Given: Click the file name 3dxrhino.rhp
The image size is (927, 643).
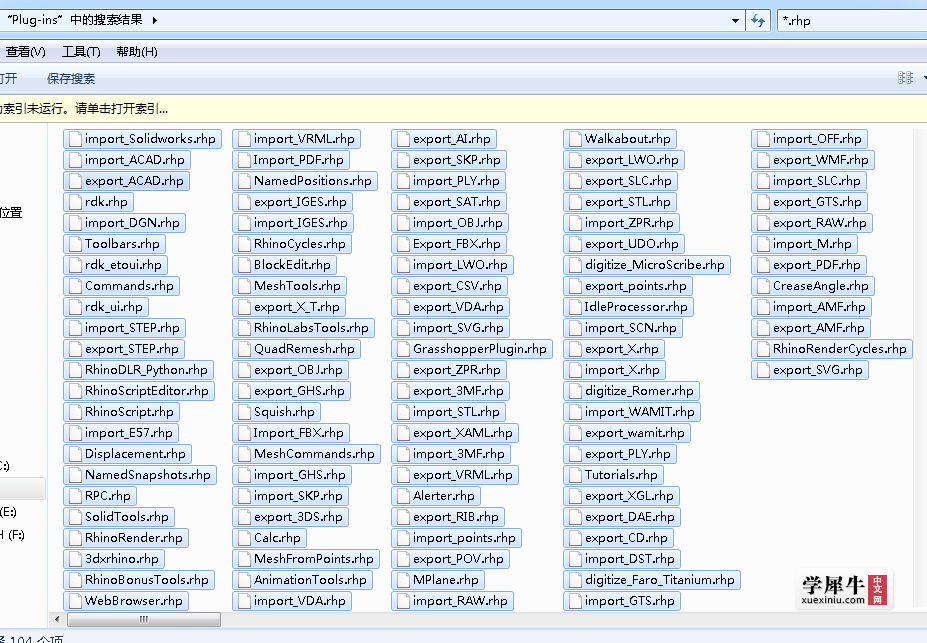Looking at the screenshot, I should coord(122,559).
